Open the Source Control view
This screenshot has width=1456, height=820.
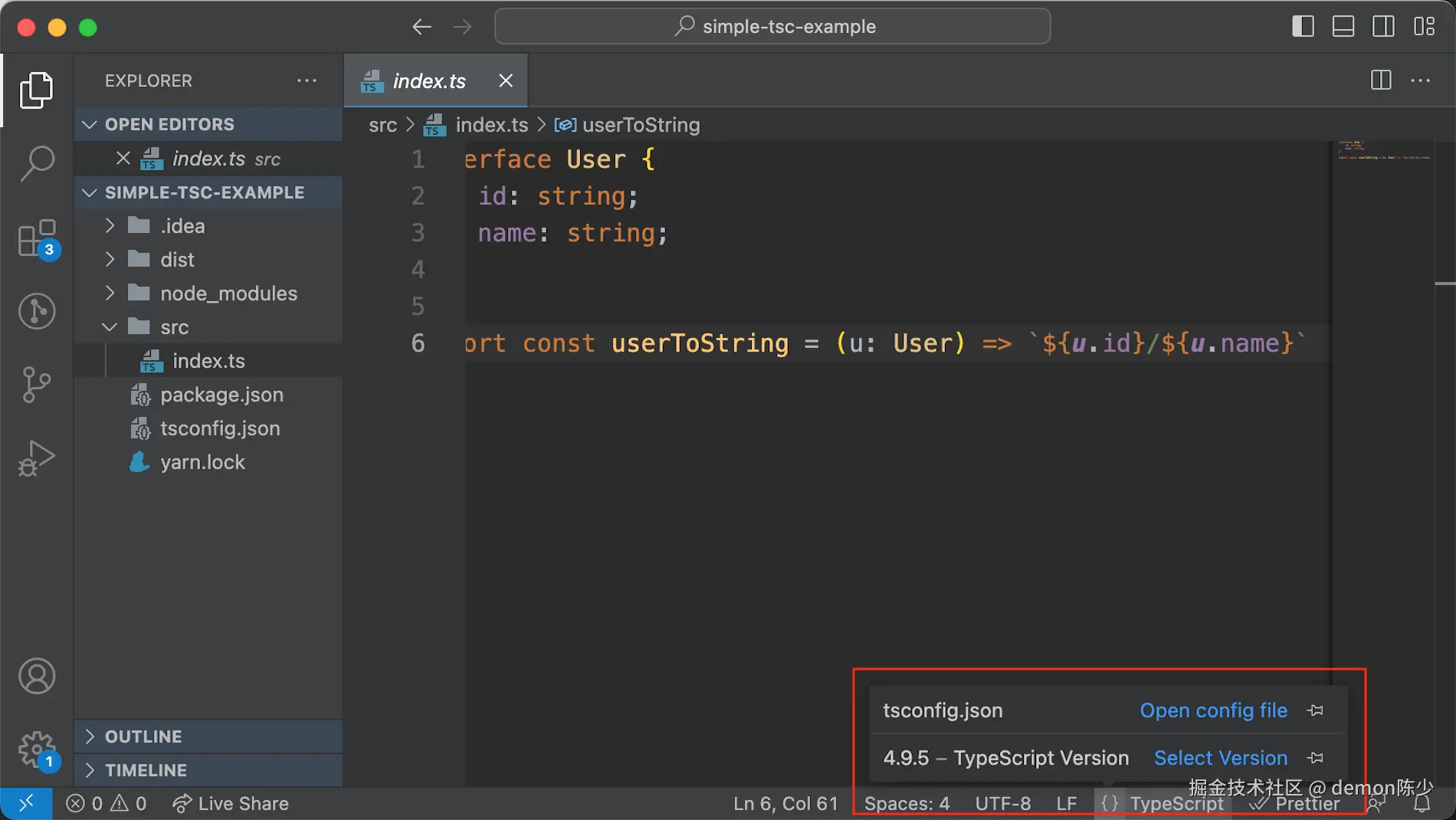(36, 385)
